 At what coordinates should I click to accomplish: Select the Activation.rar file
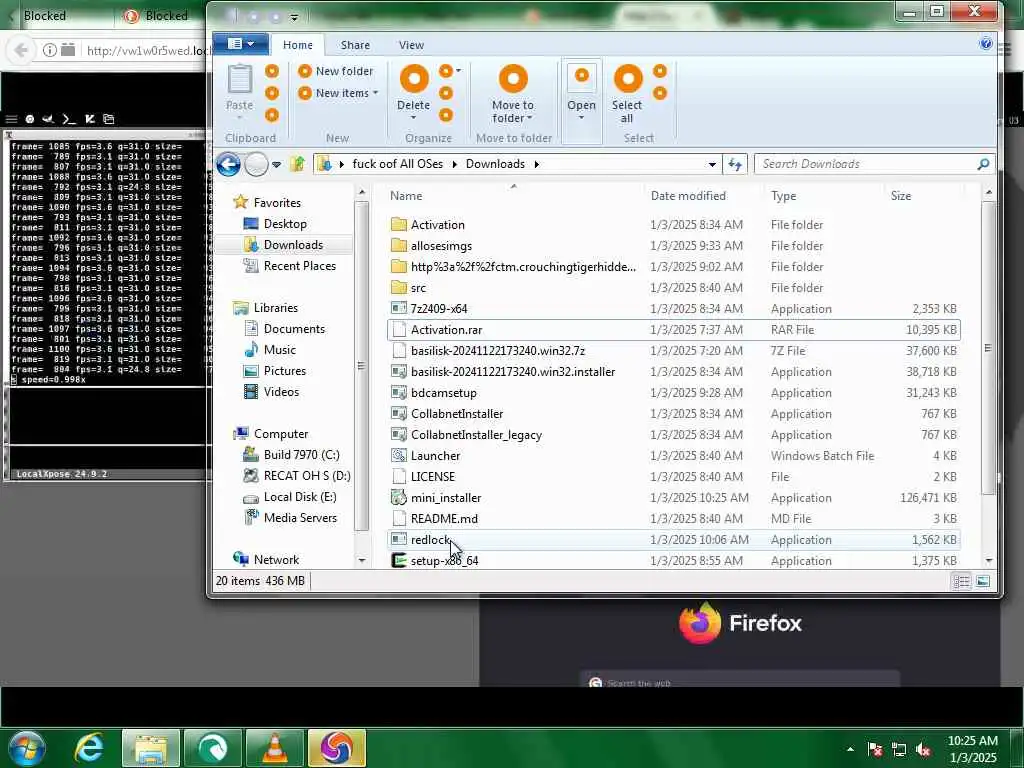click(x=674, y=330)
